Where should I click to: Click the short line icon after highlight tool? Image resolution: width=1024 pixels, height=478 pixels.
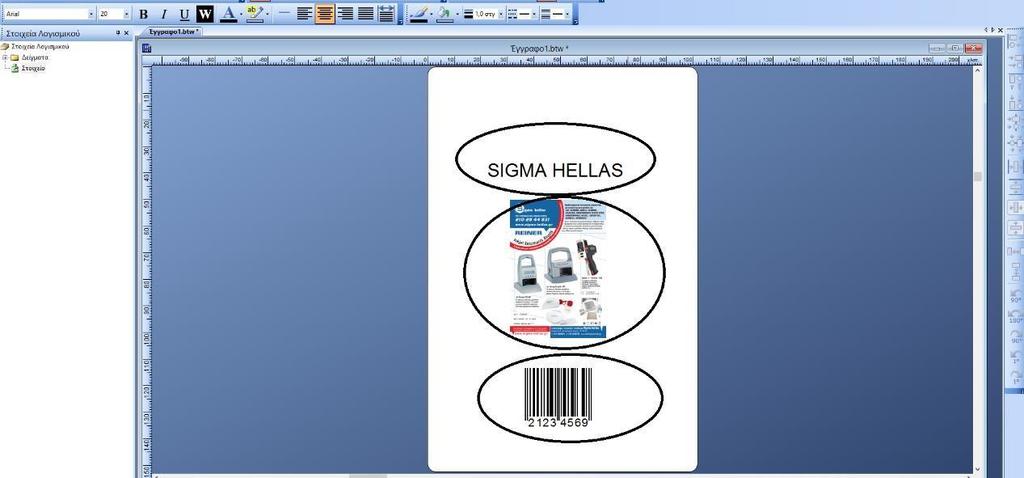tap(283, 14)
